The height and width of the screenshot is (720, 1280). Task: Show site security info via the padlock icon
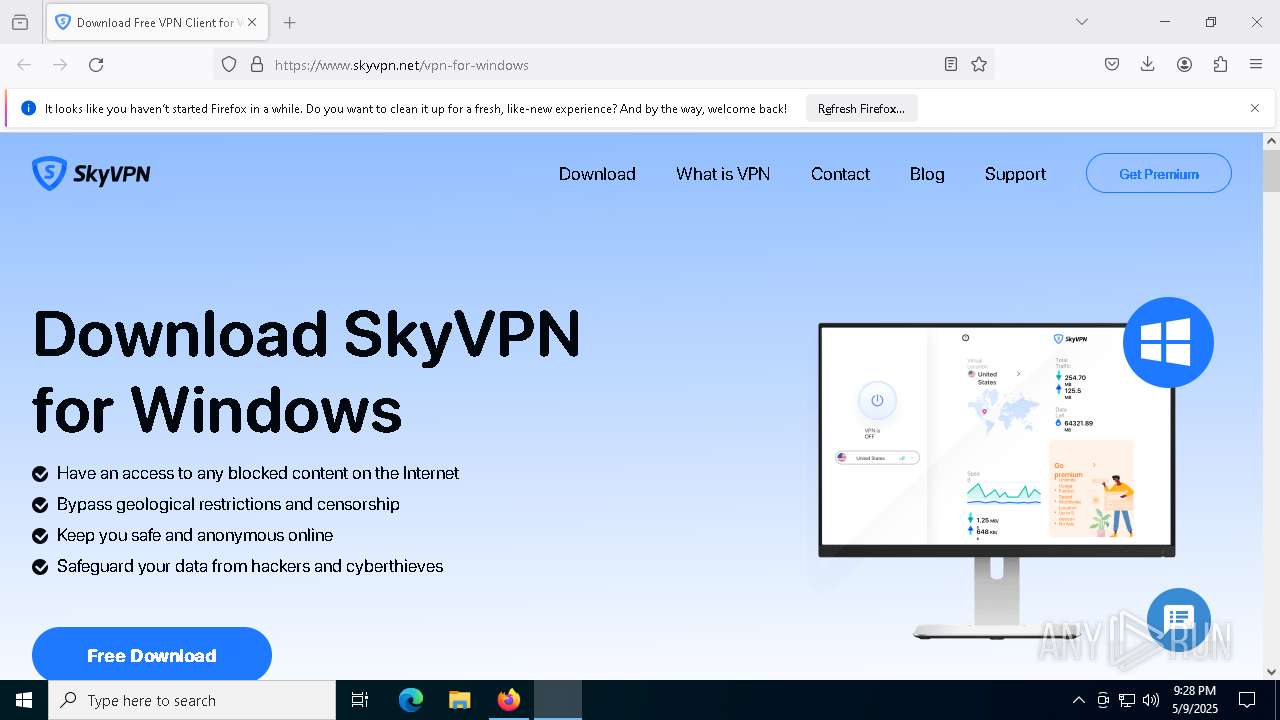point(257,64)
